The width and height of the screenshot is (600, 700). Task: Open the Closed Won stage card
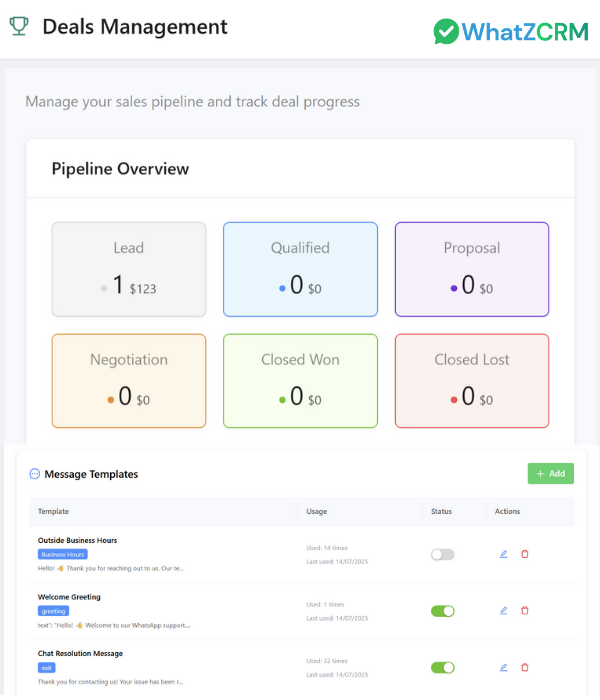[x=300, y=381]
